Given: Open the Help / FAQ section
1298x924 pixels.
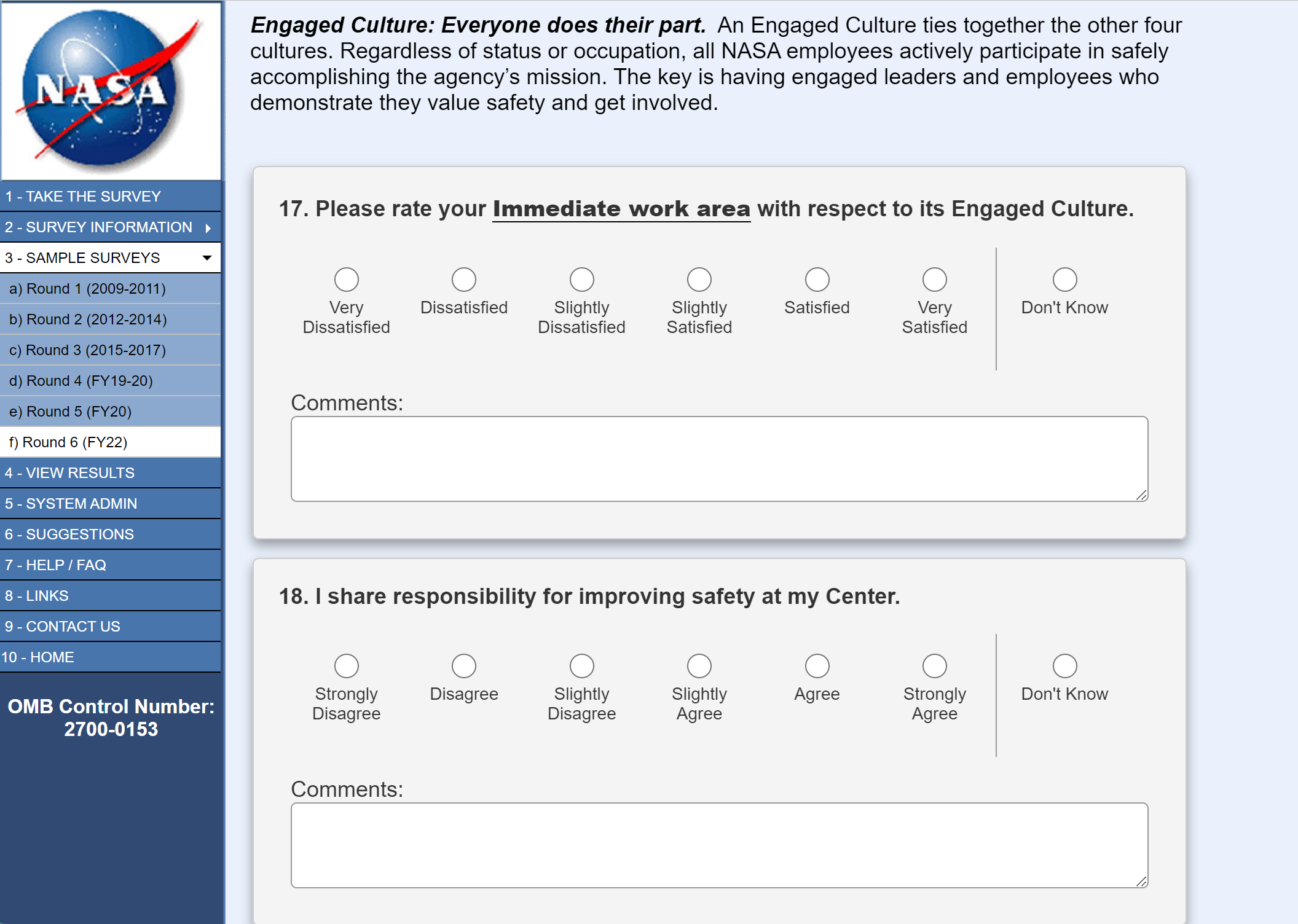Looking at the screenshot, I should pyautogui.click(x=55, y=565).
